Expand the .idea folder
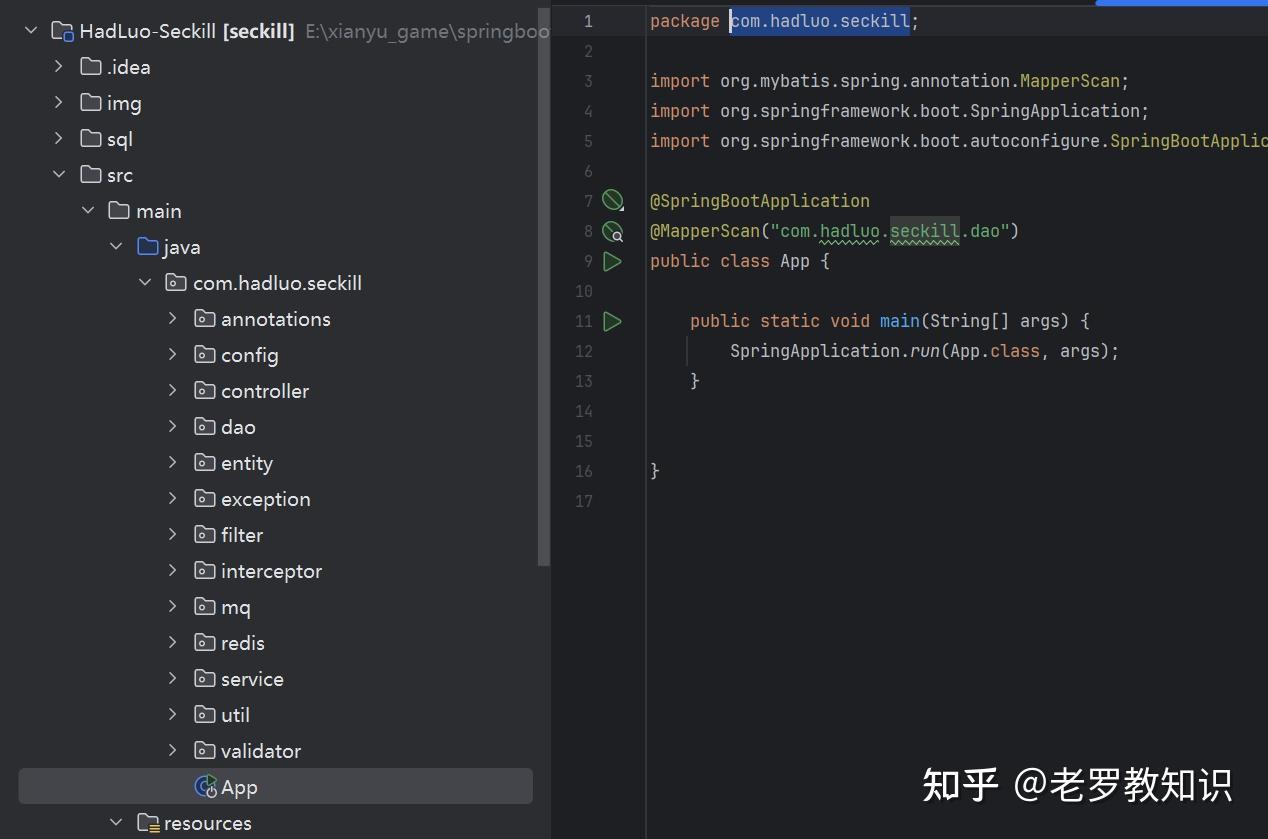The width and height of the screenshot is (1268, 839). pyautogui.click(x=58, y=67)
